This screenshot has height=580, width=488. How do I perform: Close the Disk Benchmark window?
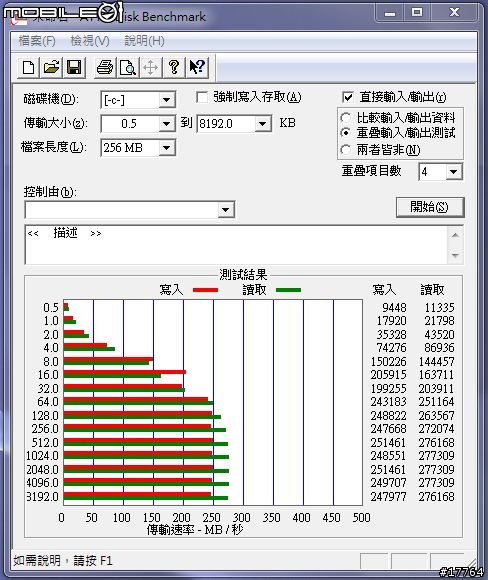[454, 13]
